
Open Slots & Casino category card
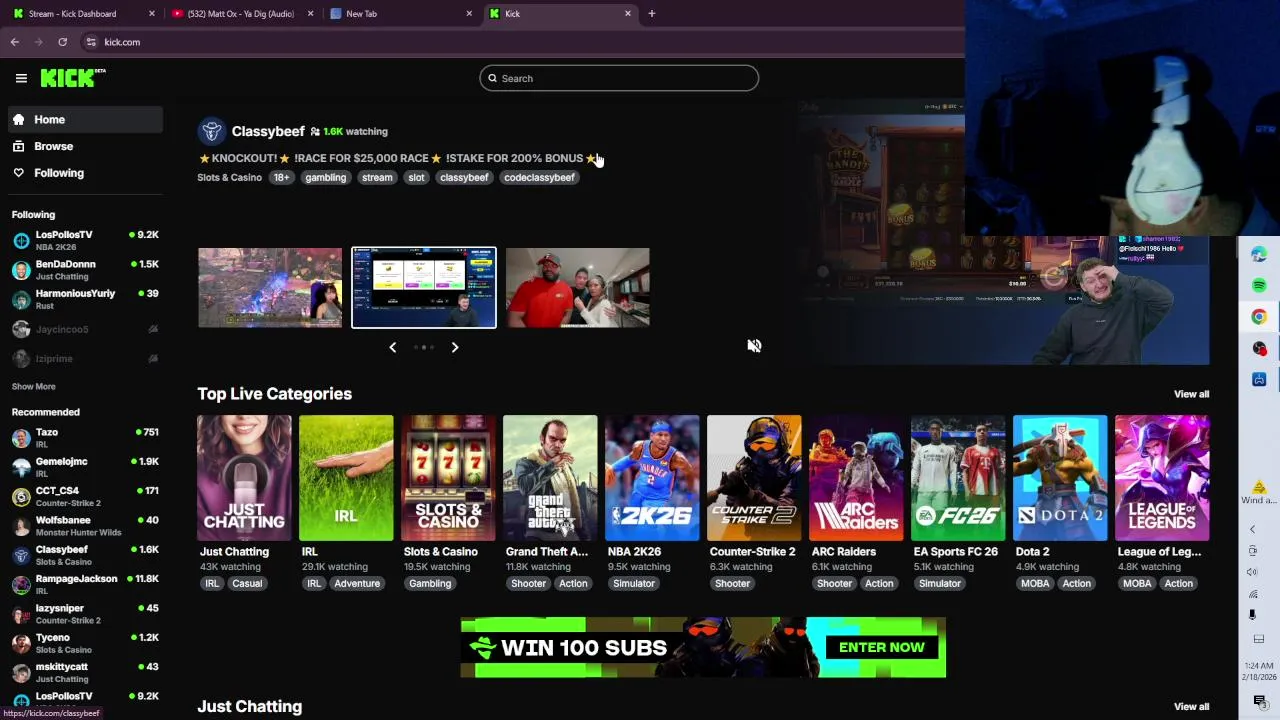pos(448,478)
